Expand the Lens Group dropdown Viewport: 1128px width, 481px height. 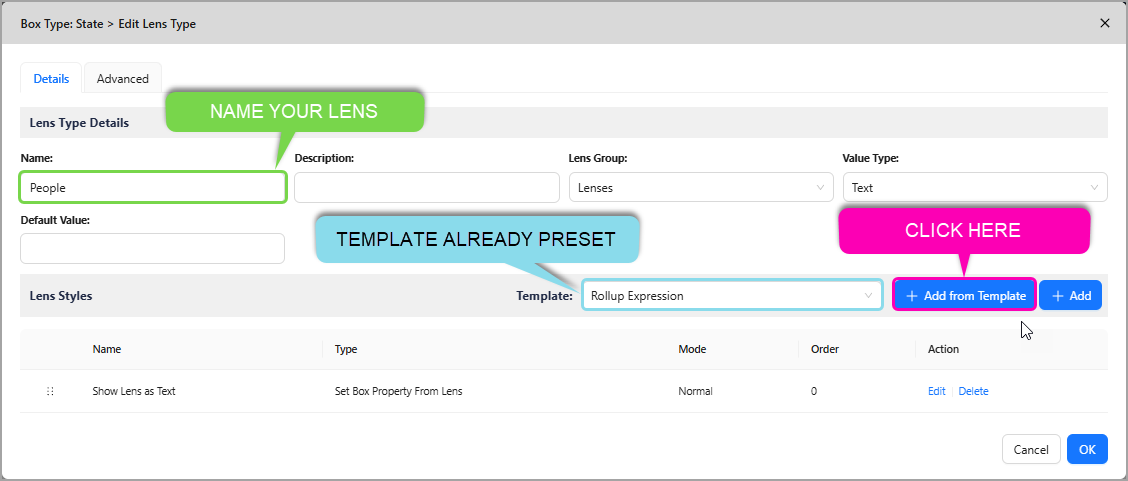pyautogui.click(x=700, y=187)
